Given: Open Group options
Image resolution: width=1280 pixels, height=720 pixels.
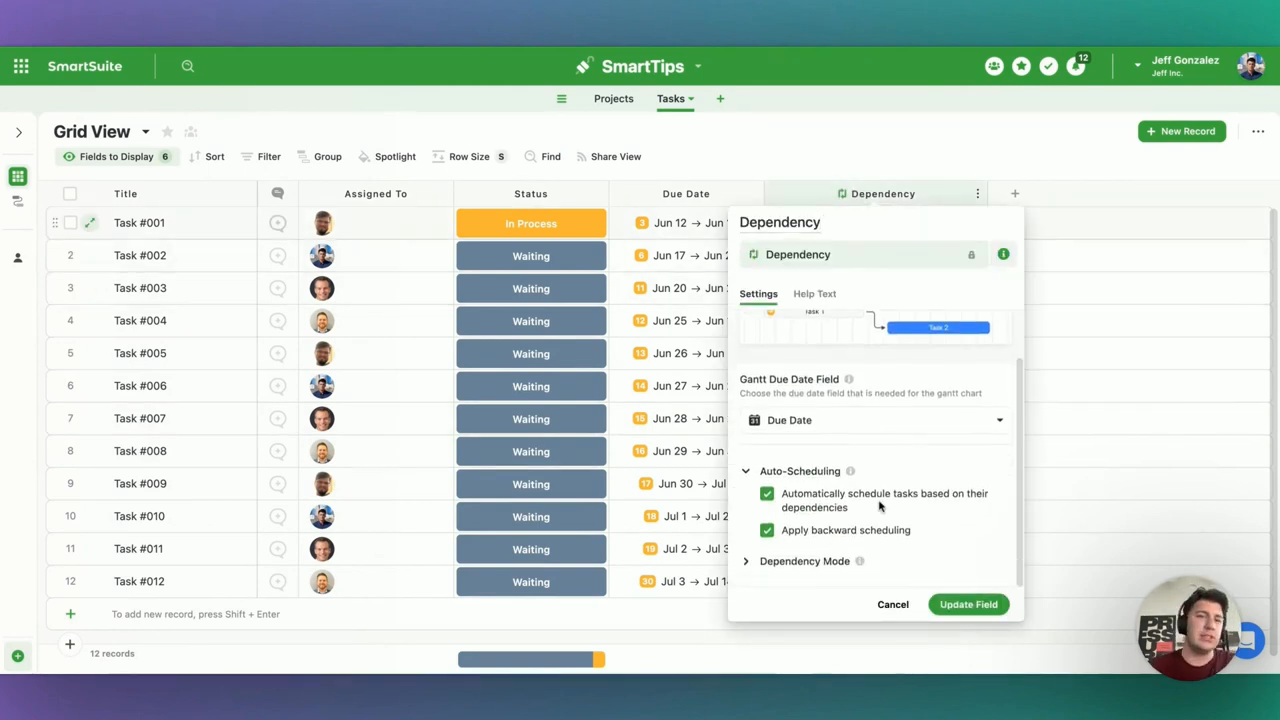Looking at the screenshot, I should click(319, 157).
